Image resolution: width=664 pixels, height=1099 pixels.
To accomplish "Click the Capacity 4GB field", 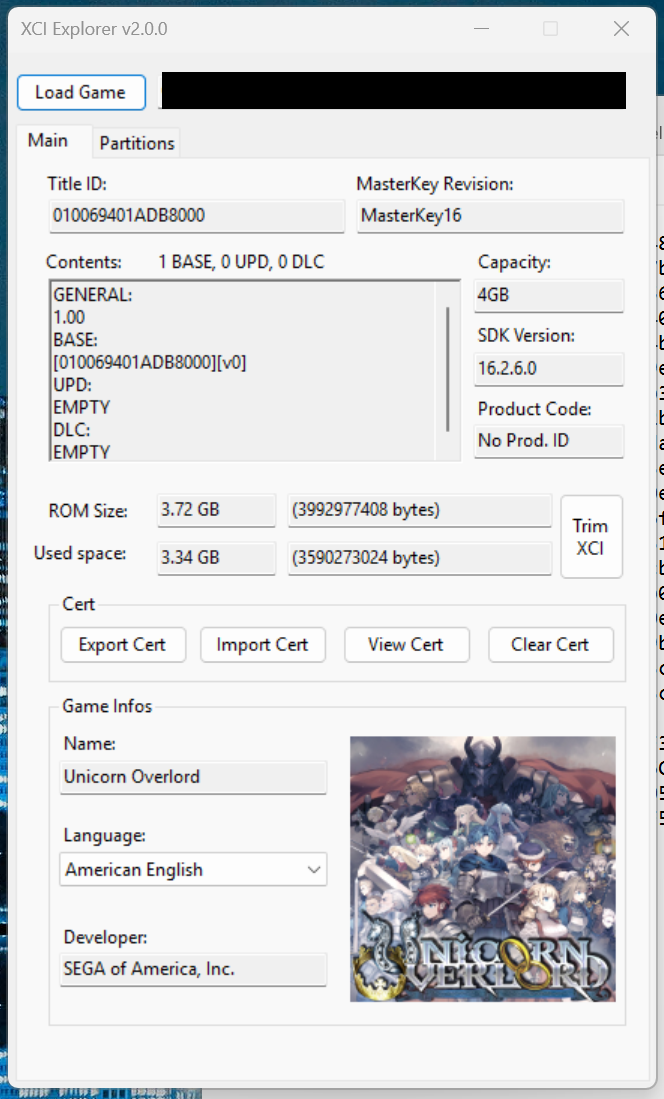I will [x=548, y=295].
